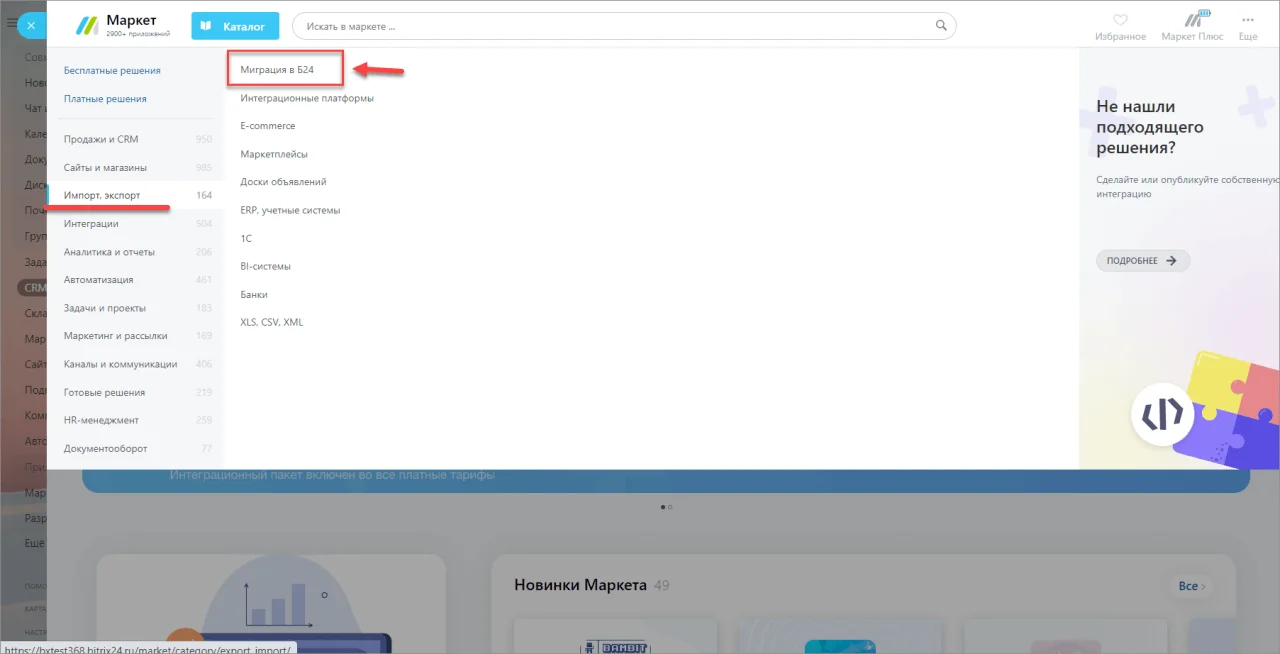Open E-commerce subcategory
Screen dimensions: 1280x654
tap(268, 126)
